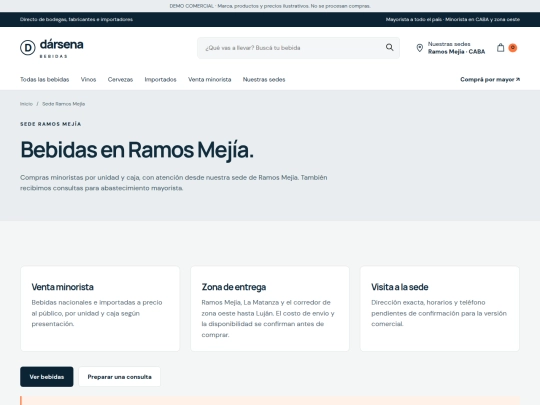
Task: Open the Venta minorista menu item
Action: pyautogui.click(x=209, y=80)
